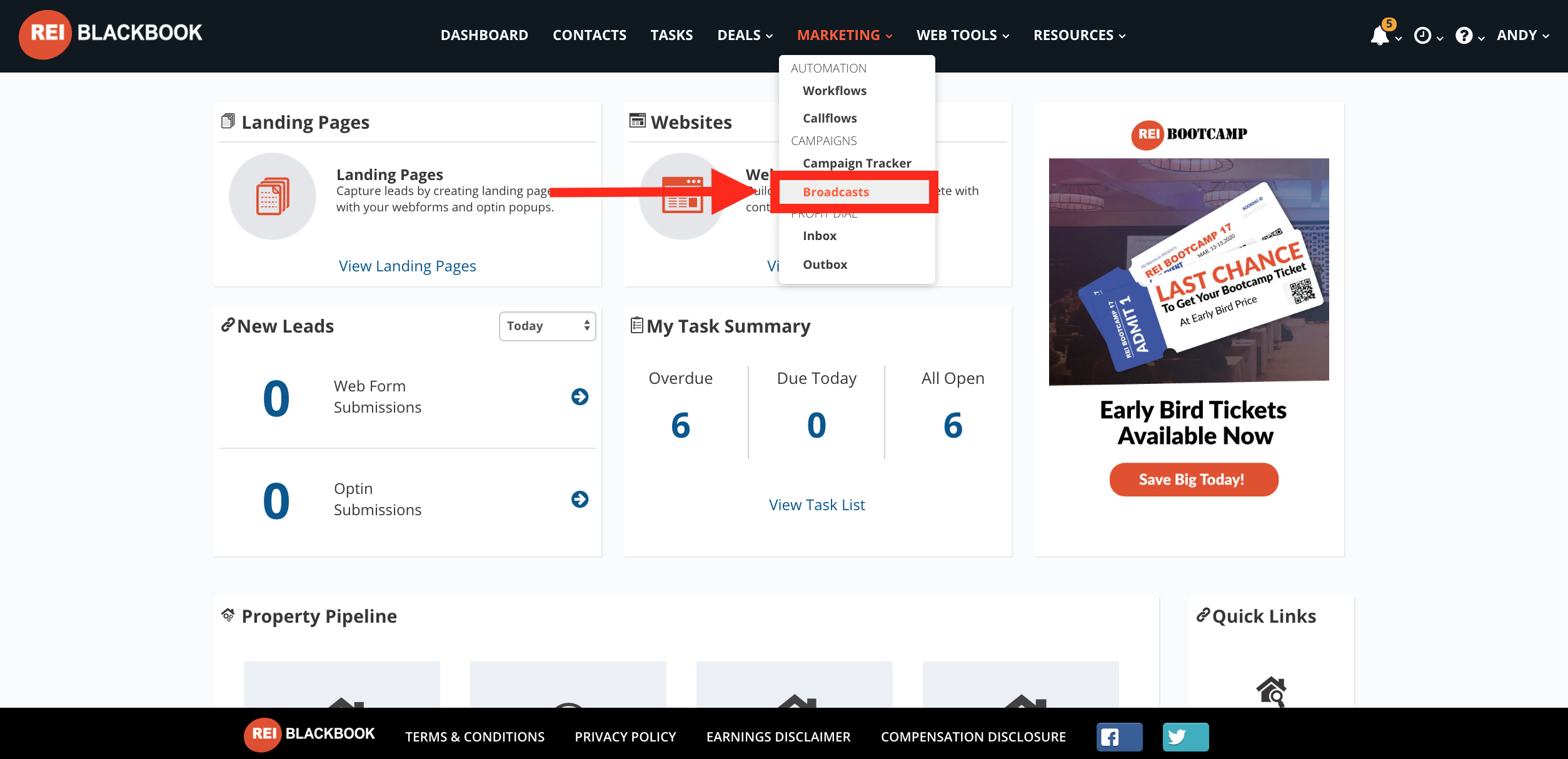
Task: Click the Due Today count of 0
Action: point(817,426)
